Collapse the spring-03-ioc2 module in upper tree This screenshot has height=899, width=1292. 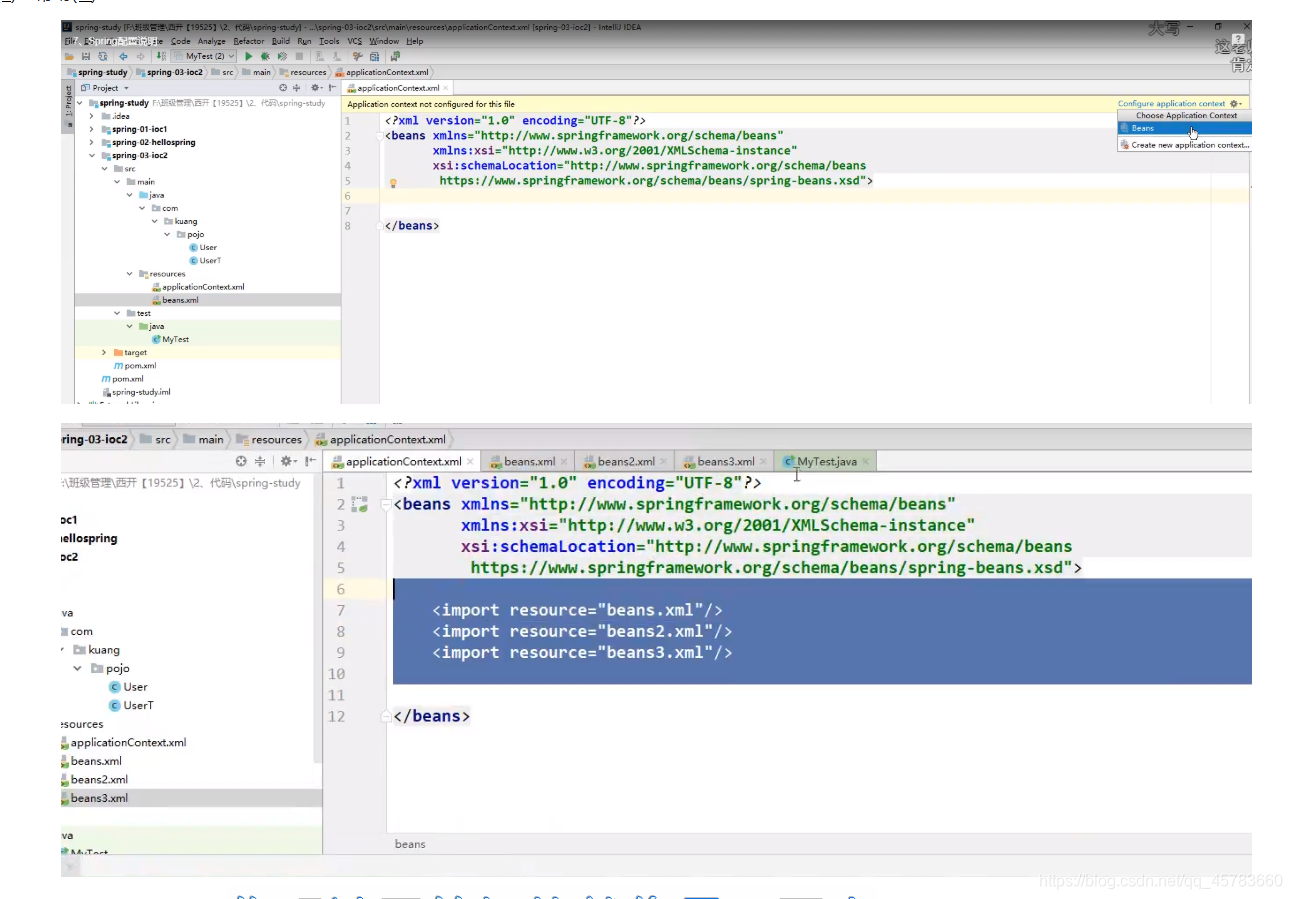point(92,155)
